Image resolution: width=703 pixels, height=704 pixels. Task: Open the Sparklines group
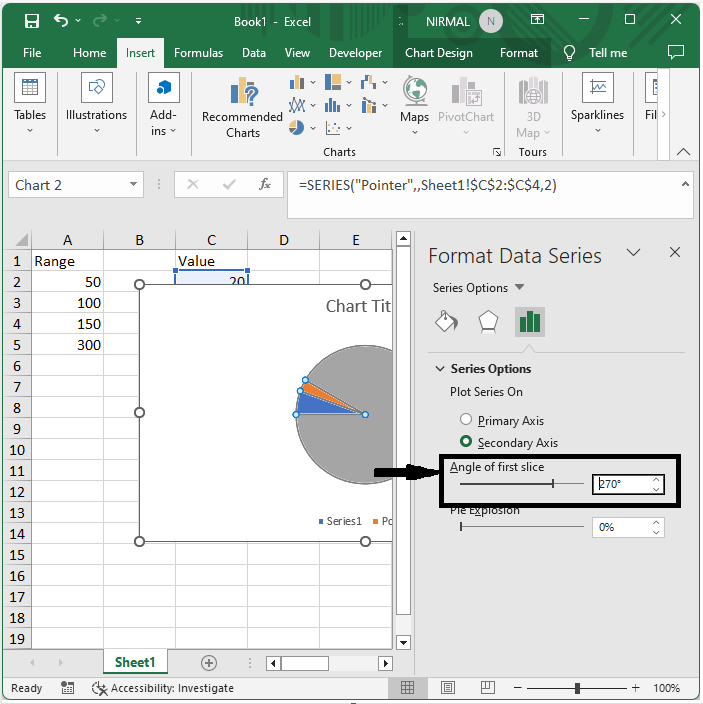click(x=597, y=104)
